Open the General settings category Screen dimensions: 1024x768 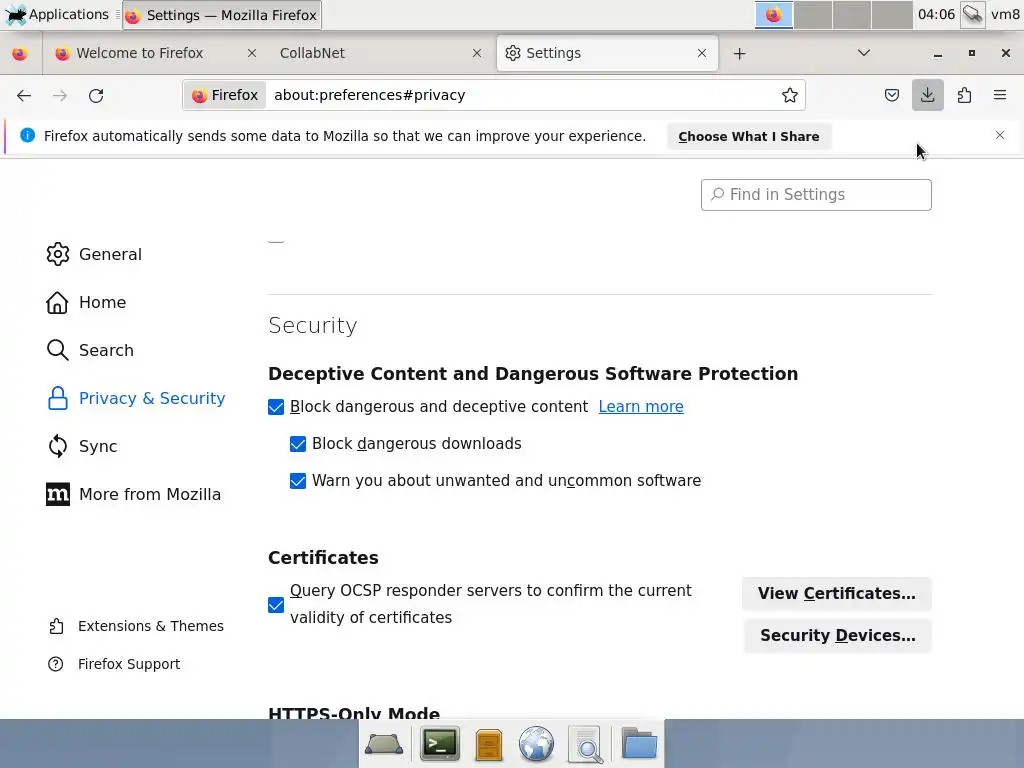[x=110, y=254]
